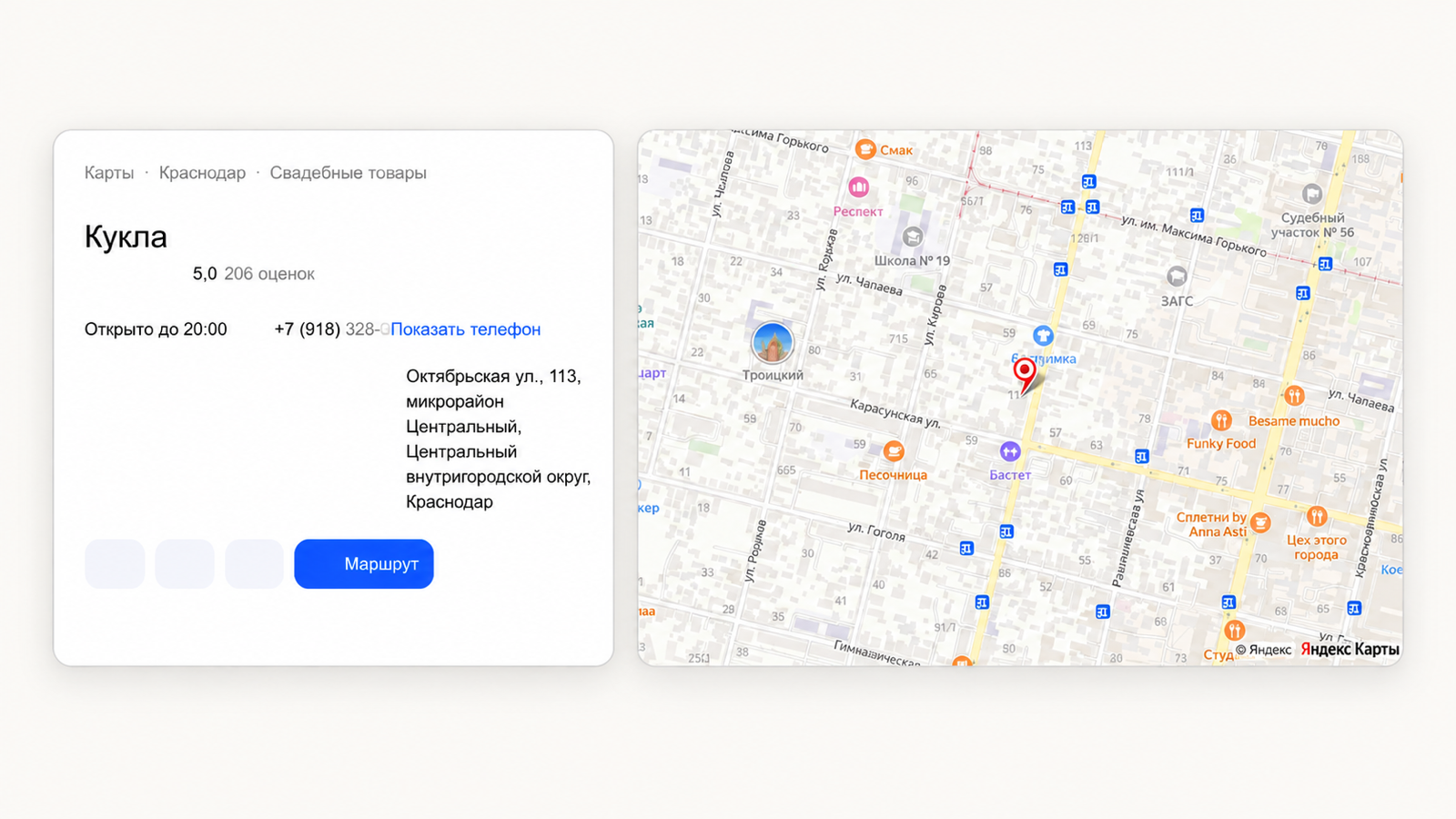
Task: Open the Смак cafe map icon
Action: click(865, 149)
